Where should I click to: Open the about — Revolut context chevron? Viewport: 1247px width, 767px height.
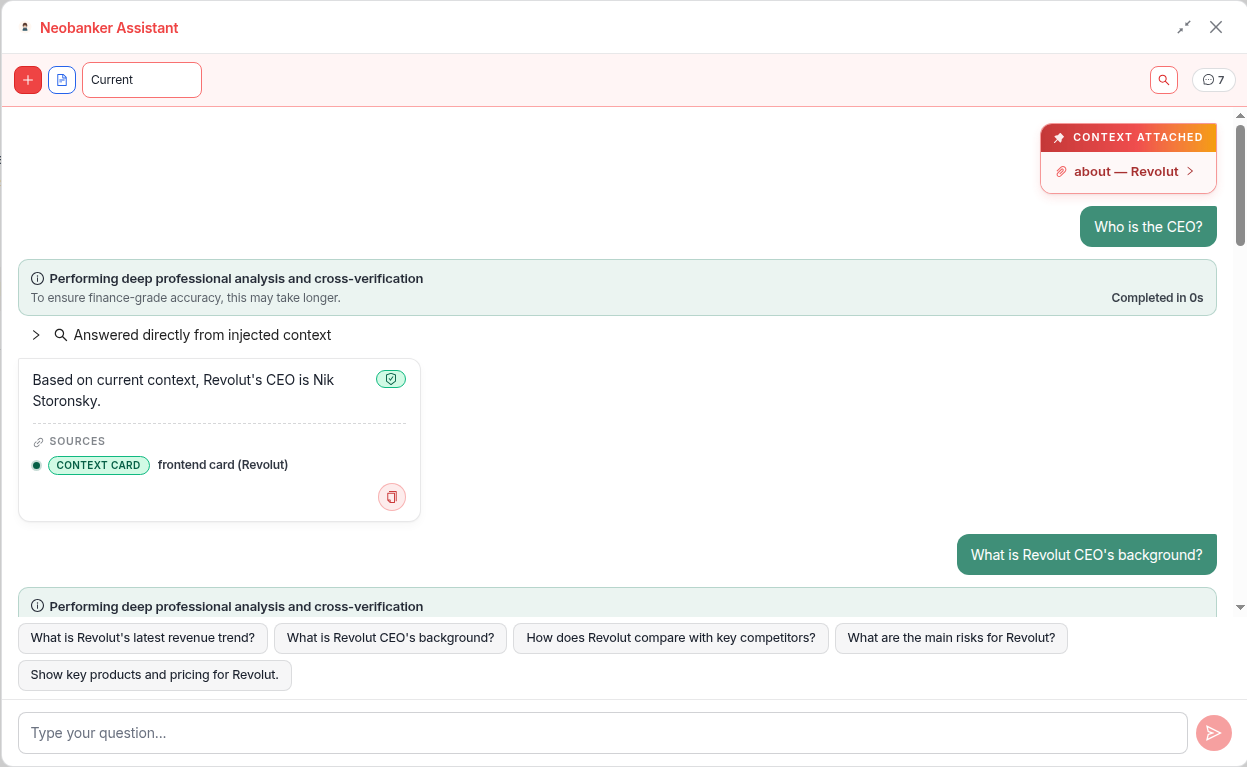[x=1189, y=171]
